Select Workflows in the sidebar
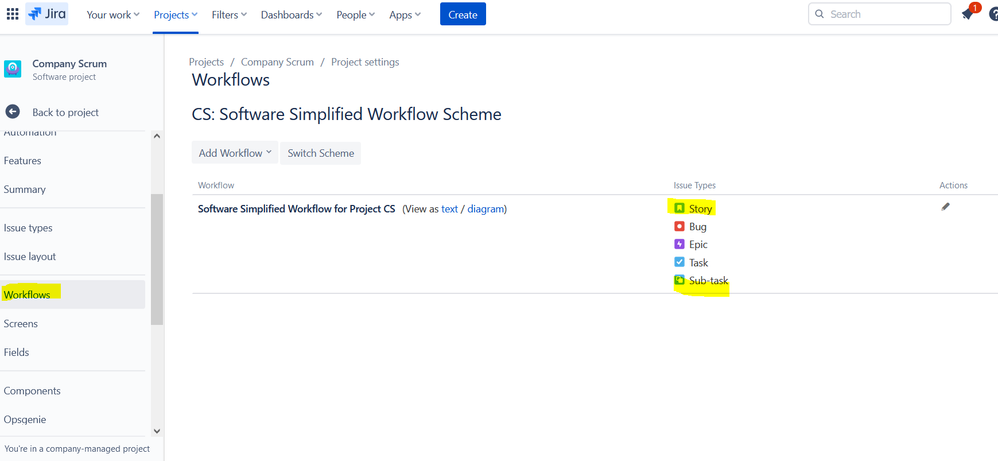The image size is (998, 461). pos(73,294)
